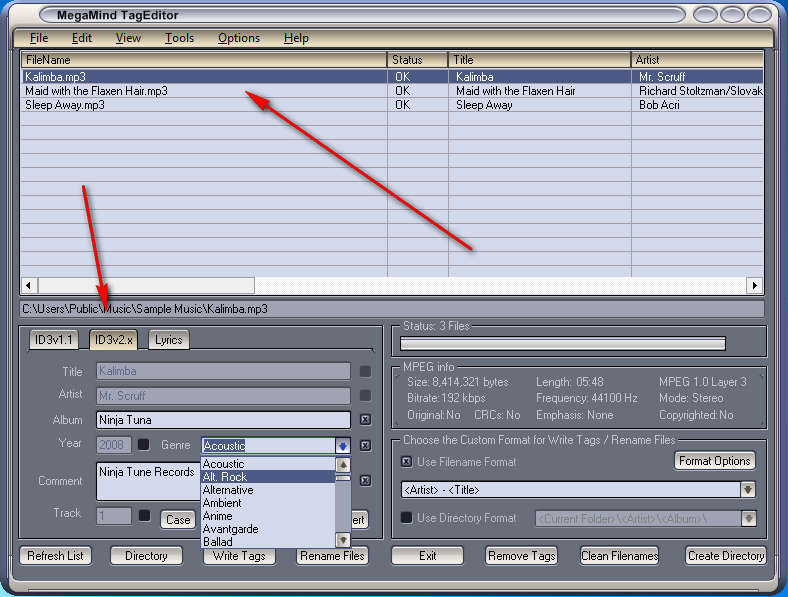Sort by the Artist column header
This screenshot has height=597, width=788.
[x=697, y=60]
